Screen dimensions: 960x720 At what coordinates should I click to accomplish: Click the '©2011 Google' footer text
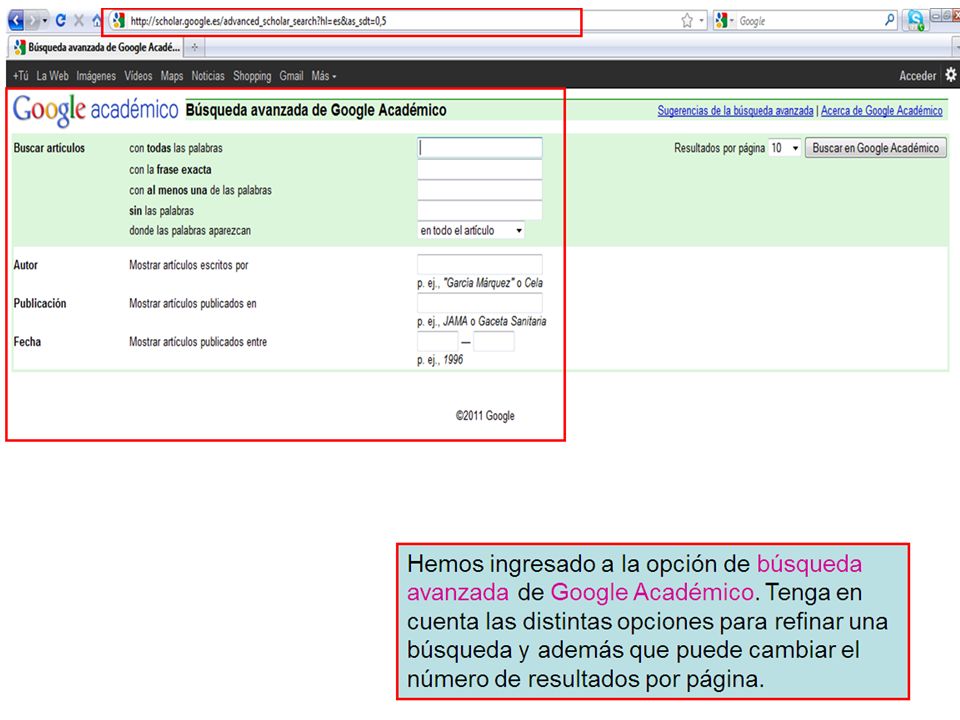486,416
